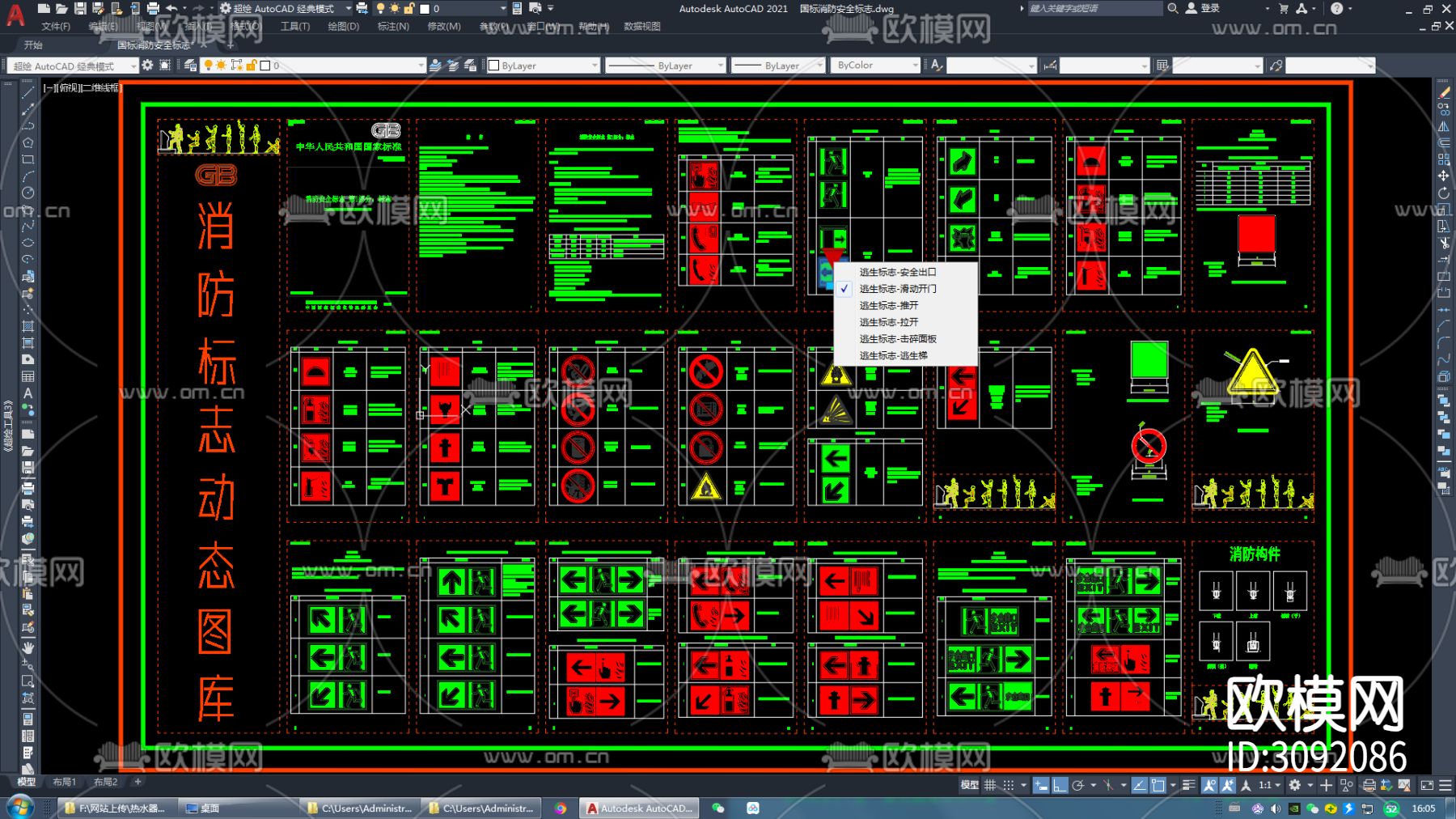Select the Rotate tool on the modify toolbar
The height and width of the screenshot is (819, 1456).
pos(1444,193)
